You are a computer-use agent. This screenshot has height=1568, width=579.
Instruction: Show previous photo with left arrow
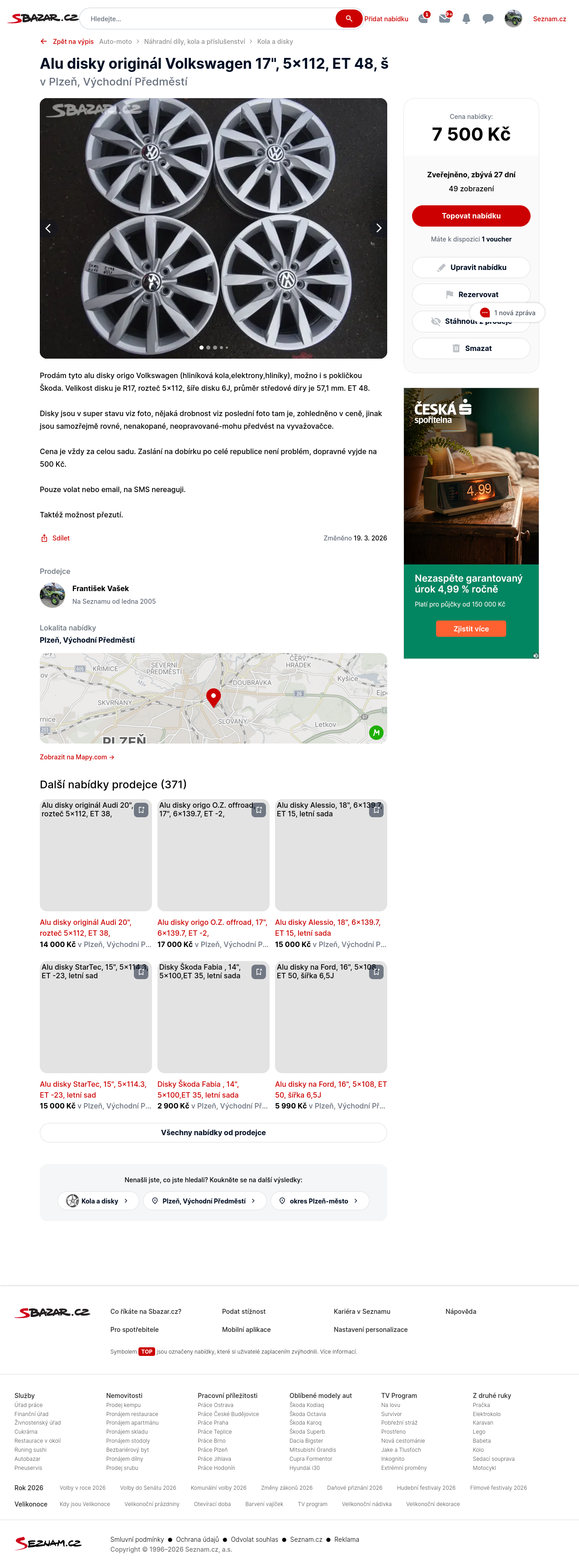click(x=49, y=228)
